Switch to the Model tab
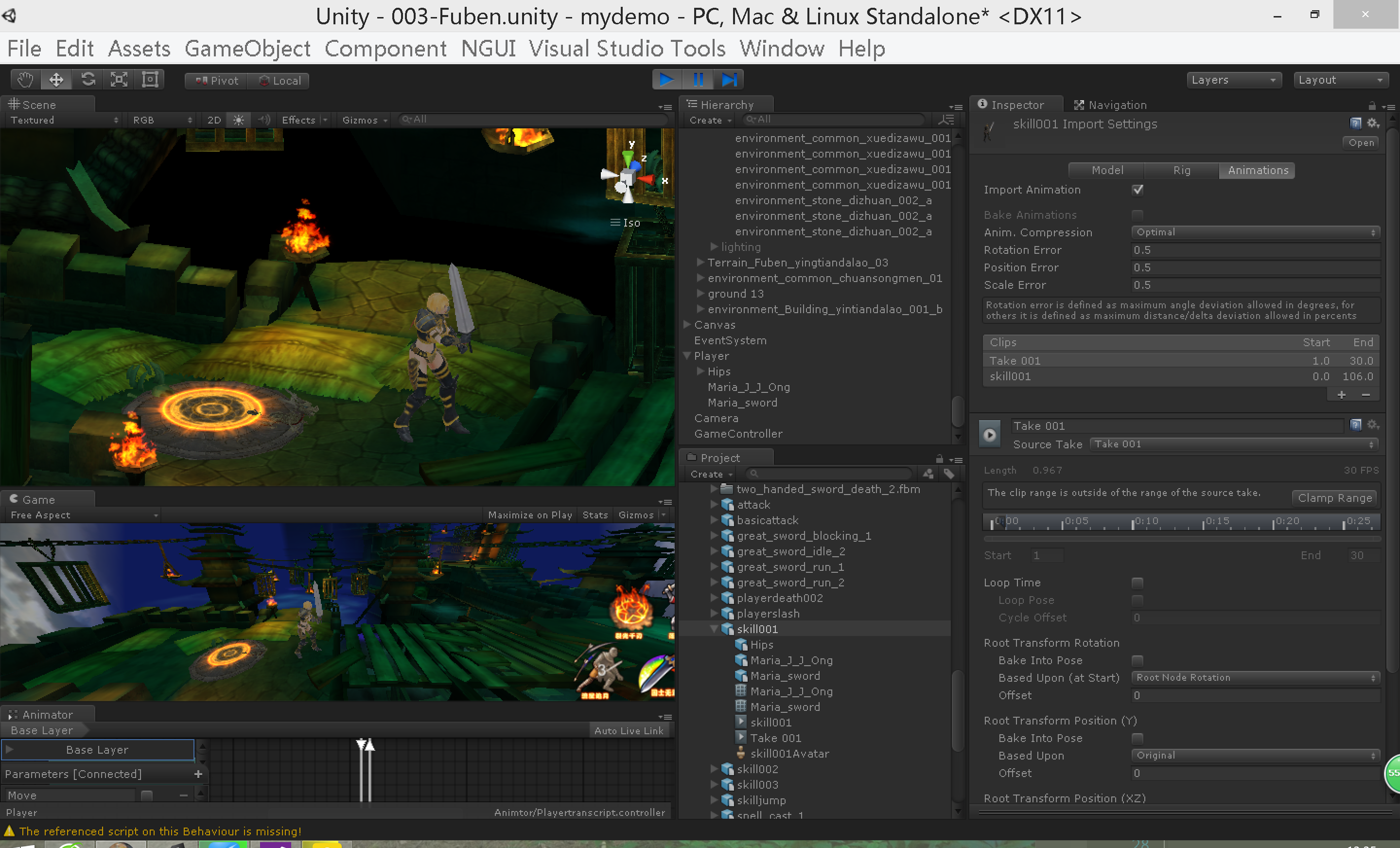This screenshot has width=1400, height=848. 1107,171
